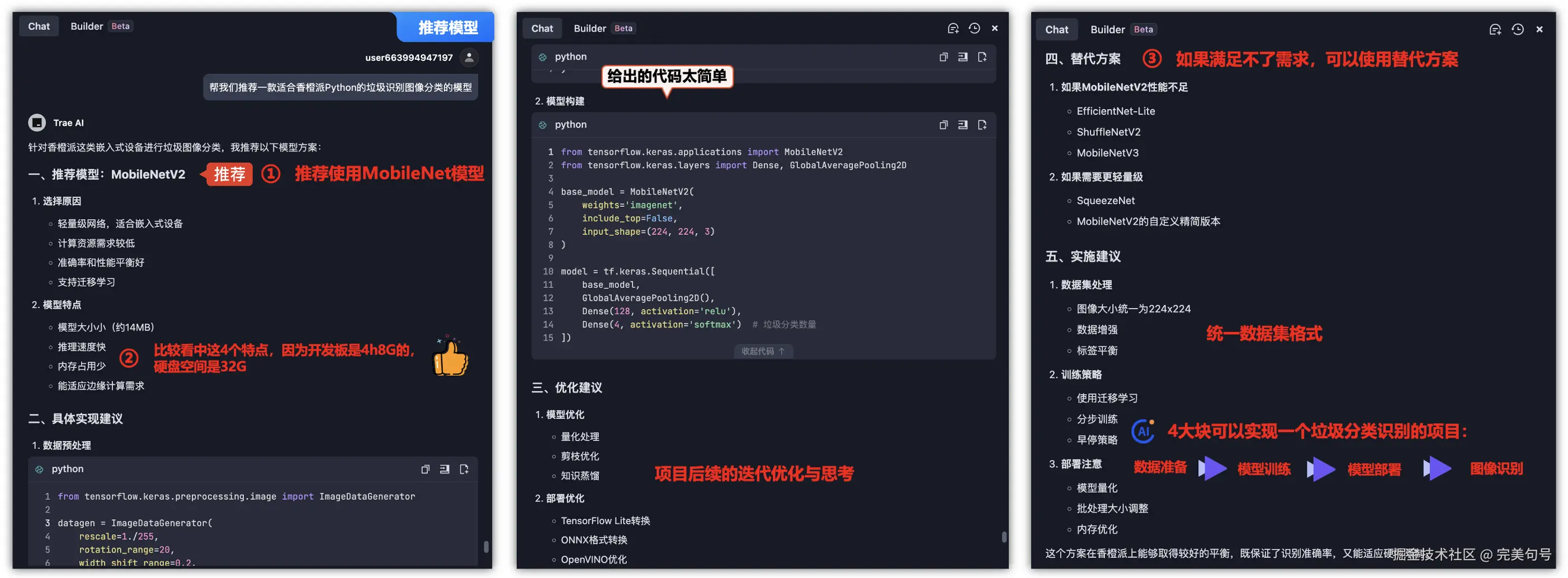The width and height of the screenshot is (1568, 578).
Task: Click list item 能适应边缘计算需求
Action: (101, 386)
